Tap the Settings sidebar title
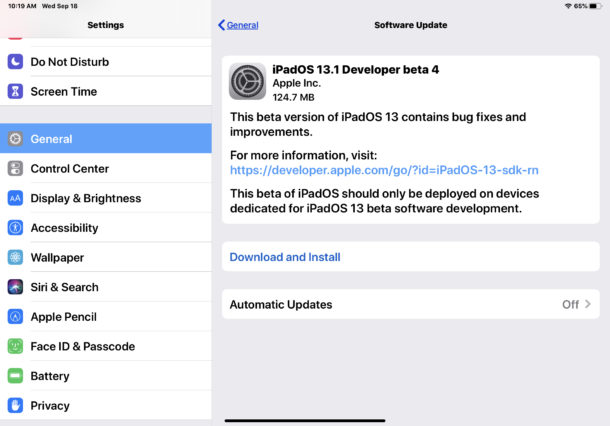Screen dimensions: 610x426 point(105,25)
